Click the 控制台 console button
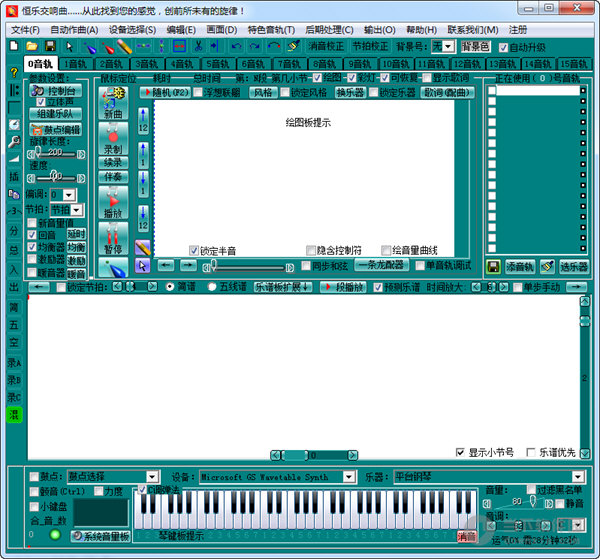Image resolution: width=600 pixels, height=559 pixels. [x=55, y=91]
